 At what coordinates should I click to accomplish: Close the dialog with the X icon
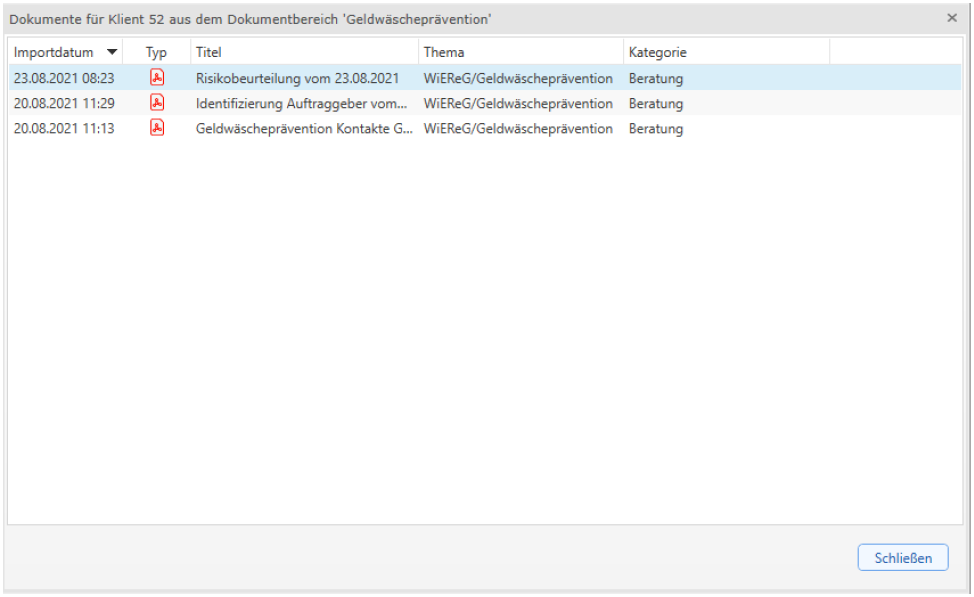click(952, 18)
